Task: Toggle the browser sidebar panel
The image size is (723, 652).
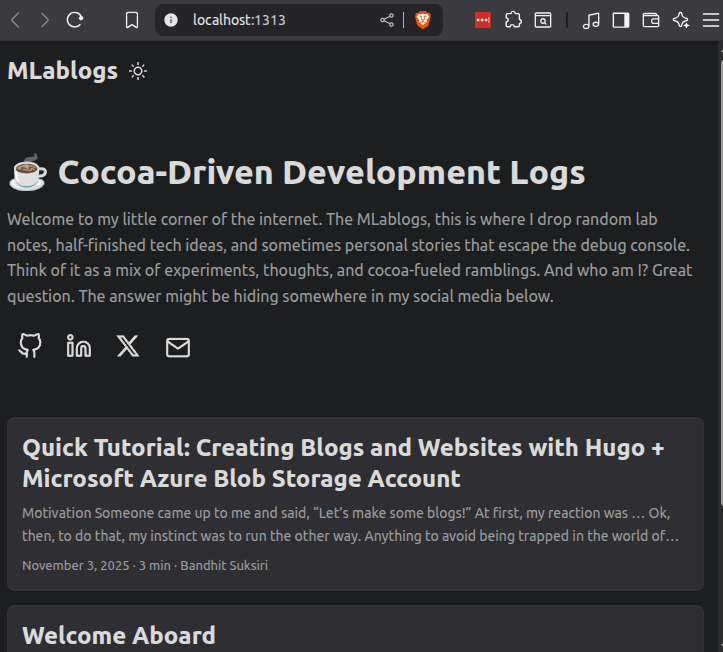Action: click(x=621, y=20)
